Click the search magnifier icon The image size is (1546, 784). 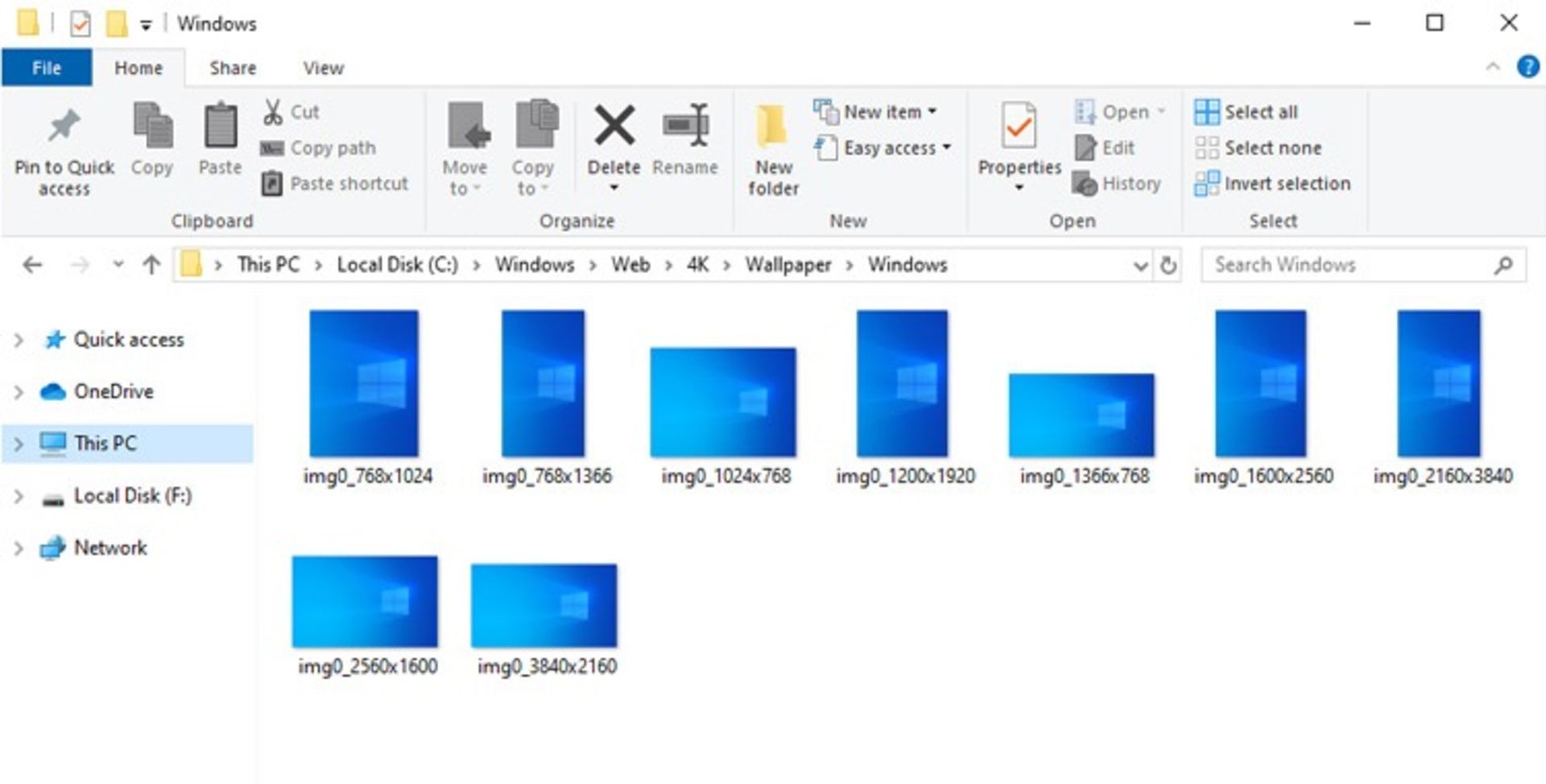click(x=1503, y=265)
